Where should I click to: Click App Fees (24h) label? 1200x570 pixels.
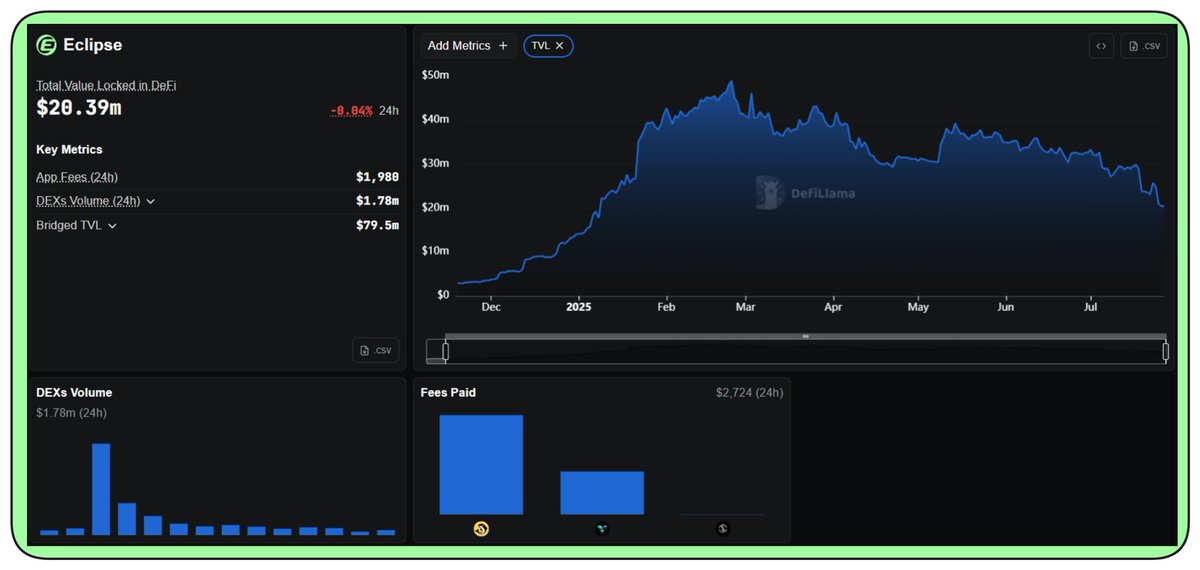pyautogui.click(x=77, y=177)
